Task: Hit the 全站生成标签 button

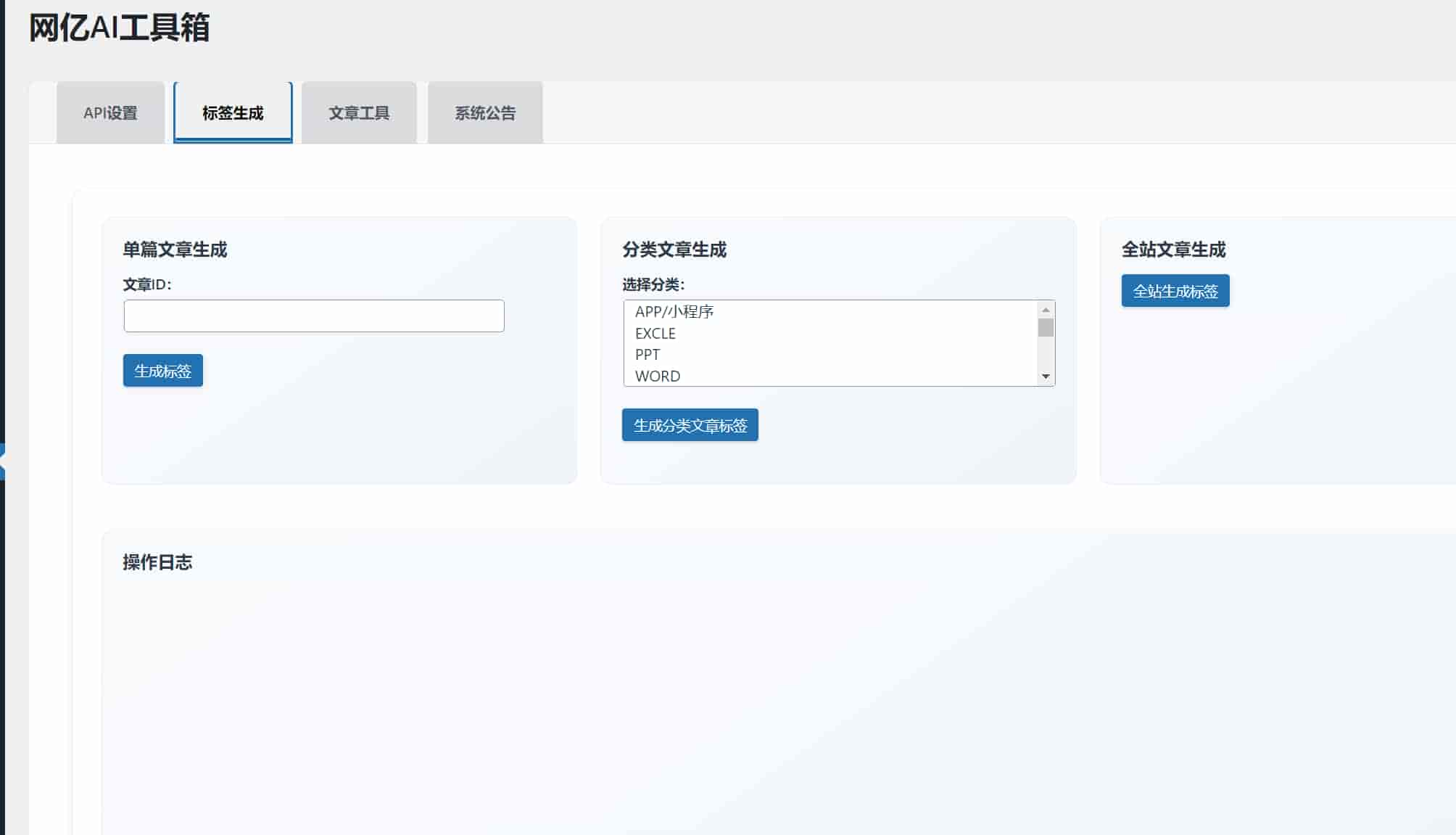Action: (1175, 291)
